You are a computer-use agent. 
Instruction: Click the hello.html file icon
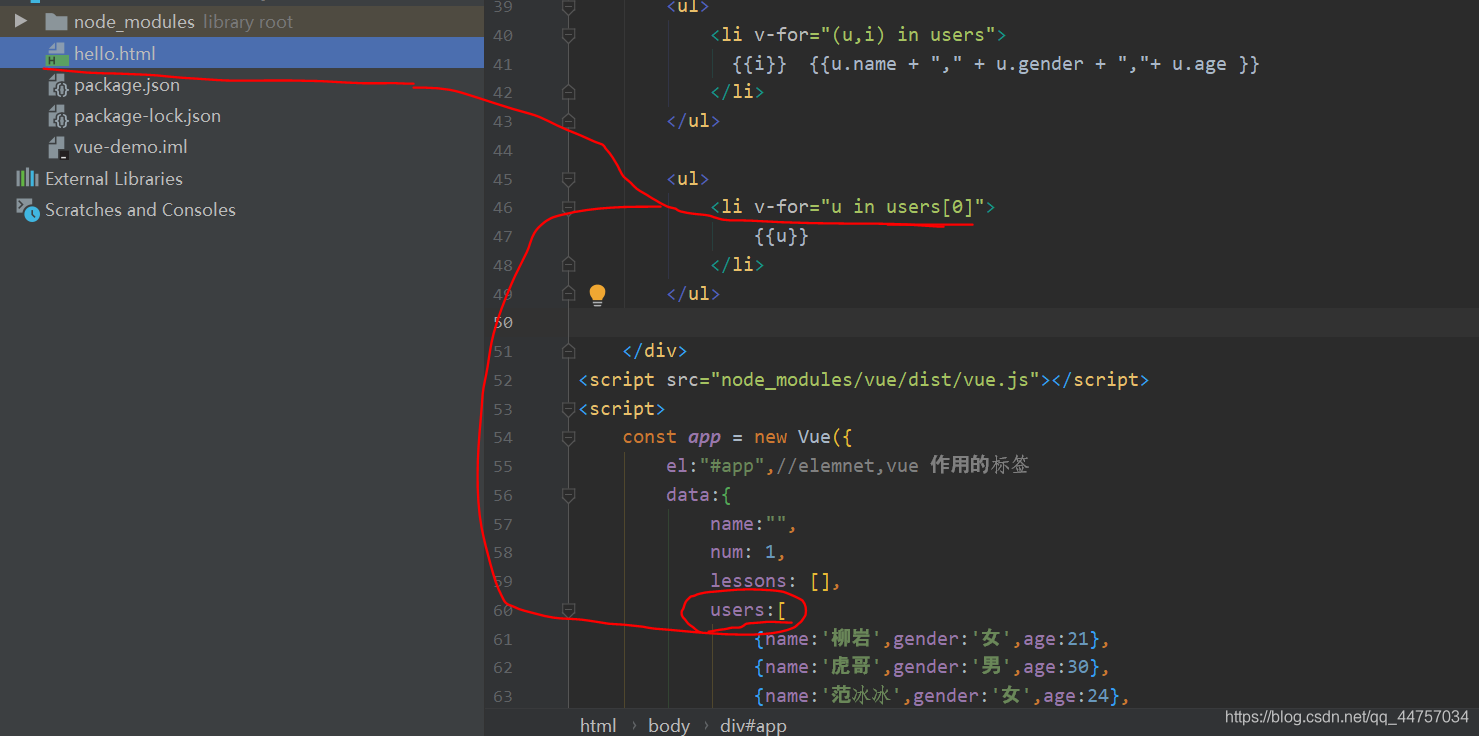tap(56, 54)
